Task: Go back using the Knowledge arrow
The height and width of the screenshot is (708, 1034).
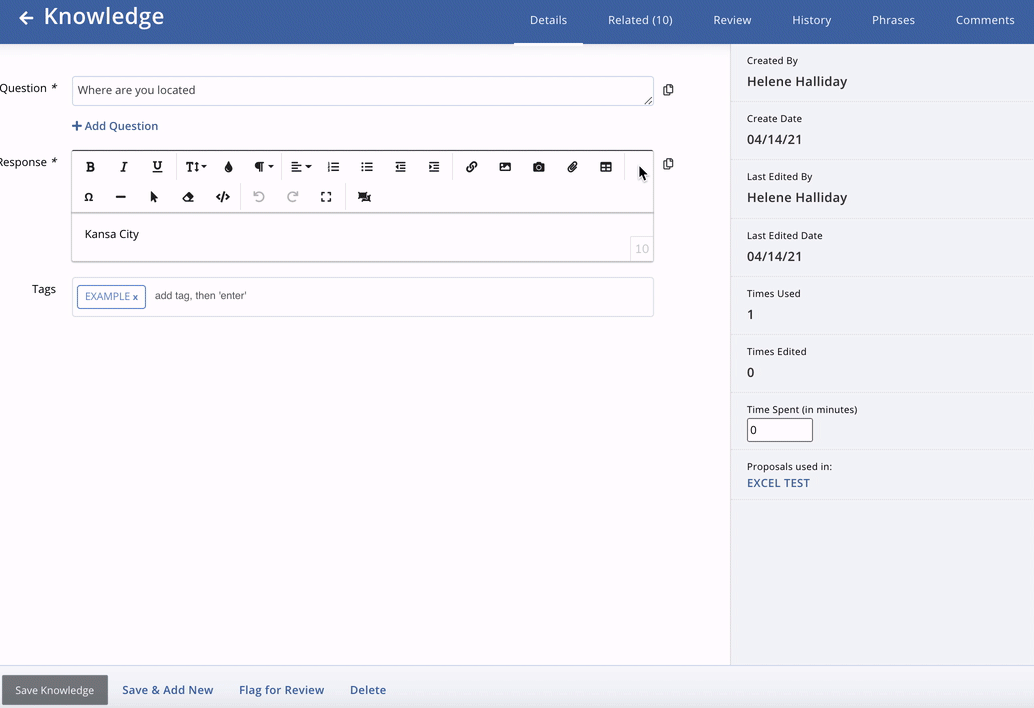Action: point(26,18)
